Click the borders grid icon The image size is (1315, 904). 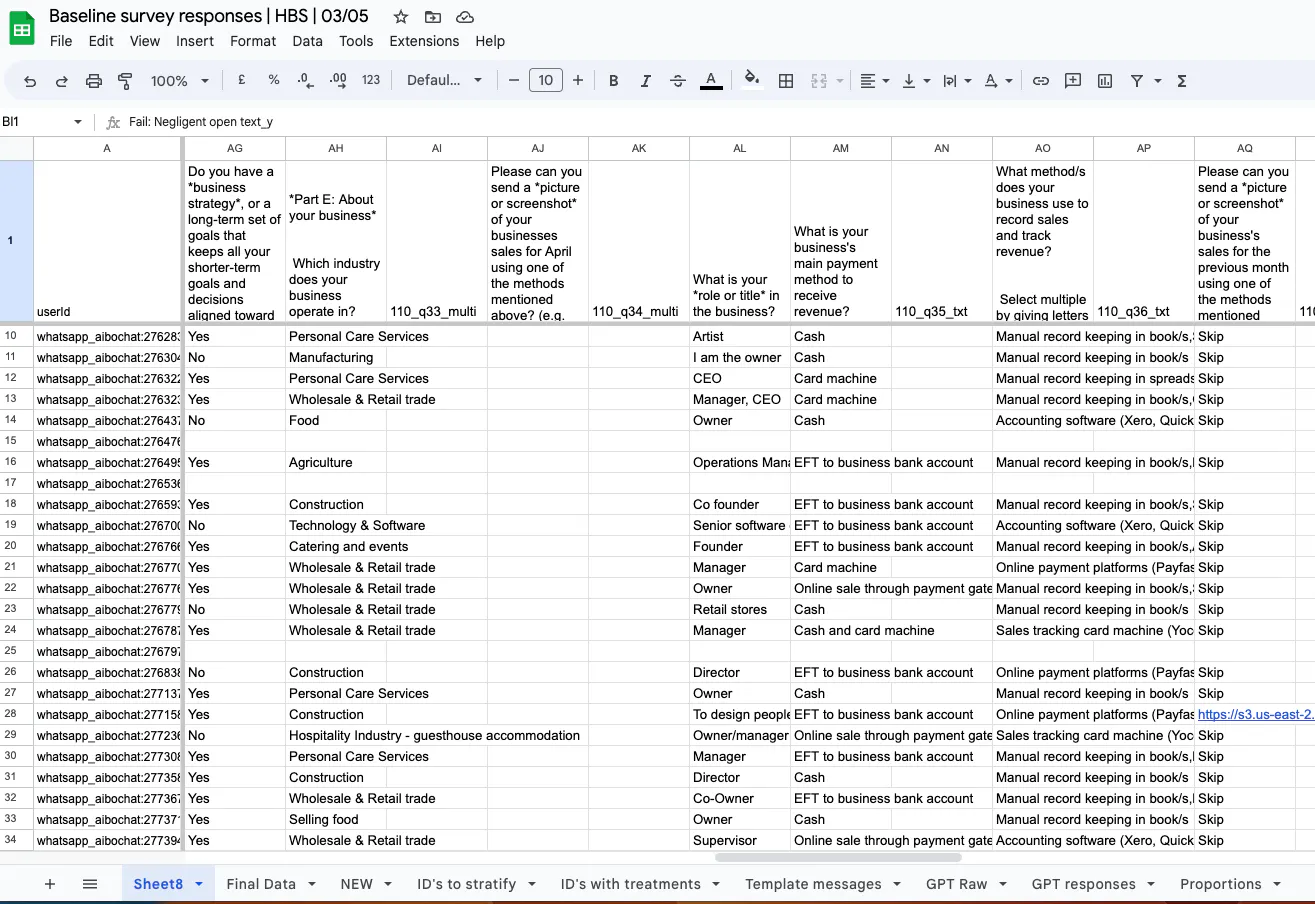(x=786, y=81)
